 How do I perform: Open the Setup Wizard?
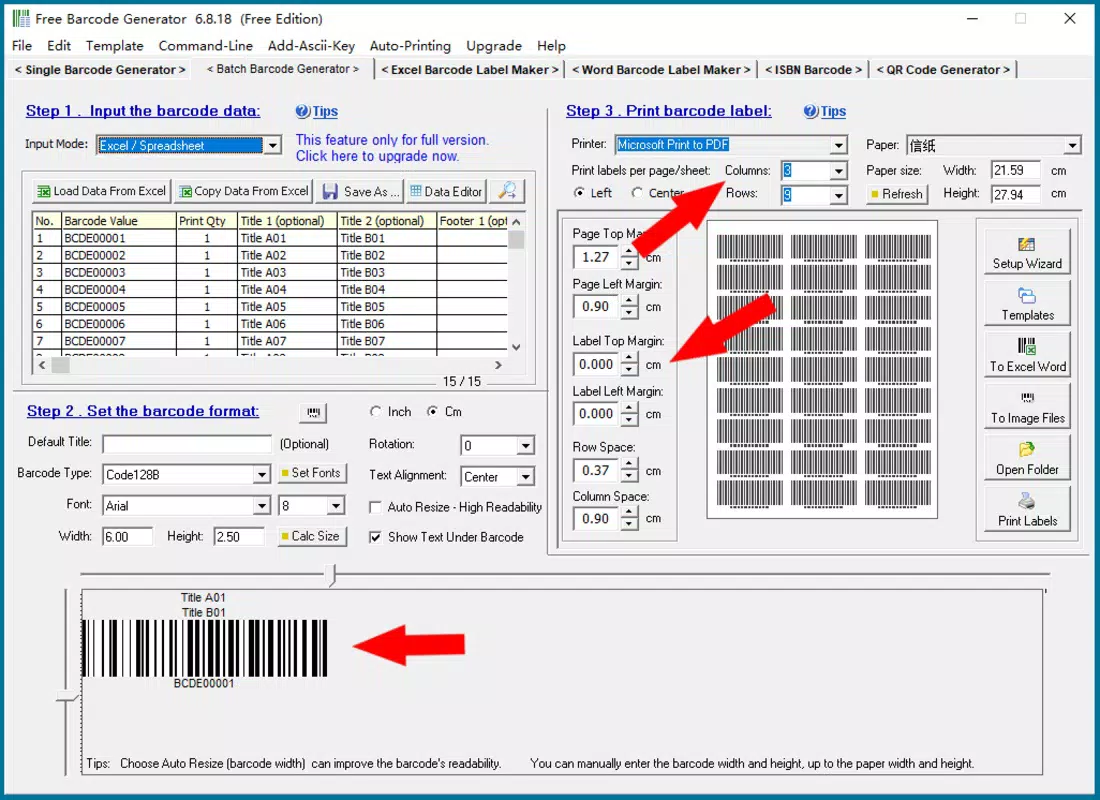pyautogui.click(x=1027, y=253)
